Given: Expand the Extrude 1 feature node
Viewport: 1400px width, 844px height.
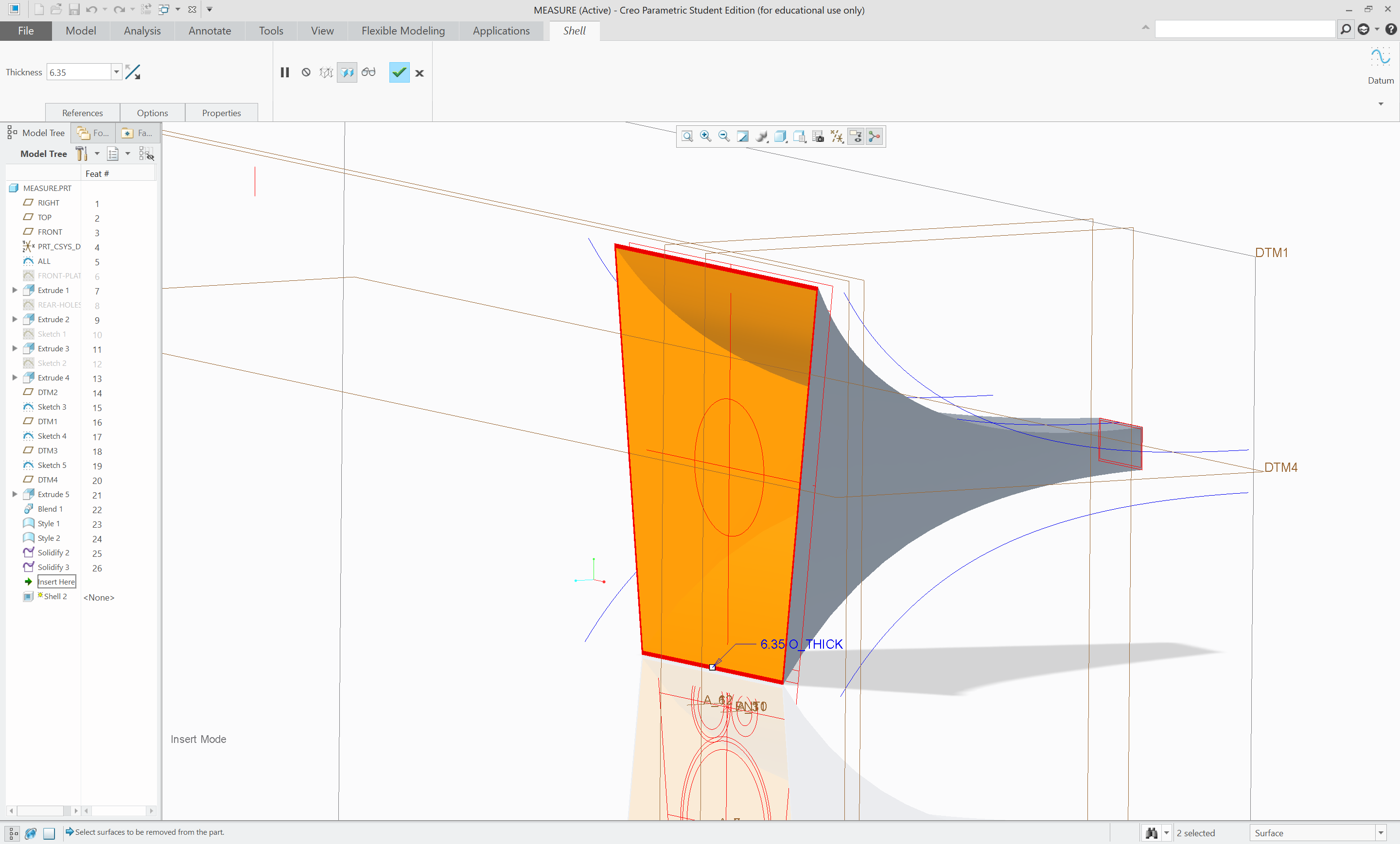Looking at the screenshot, I should [15, 290].
